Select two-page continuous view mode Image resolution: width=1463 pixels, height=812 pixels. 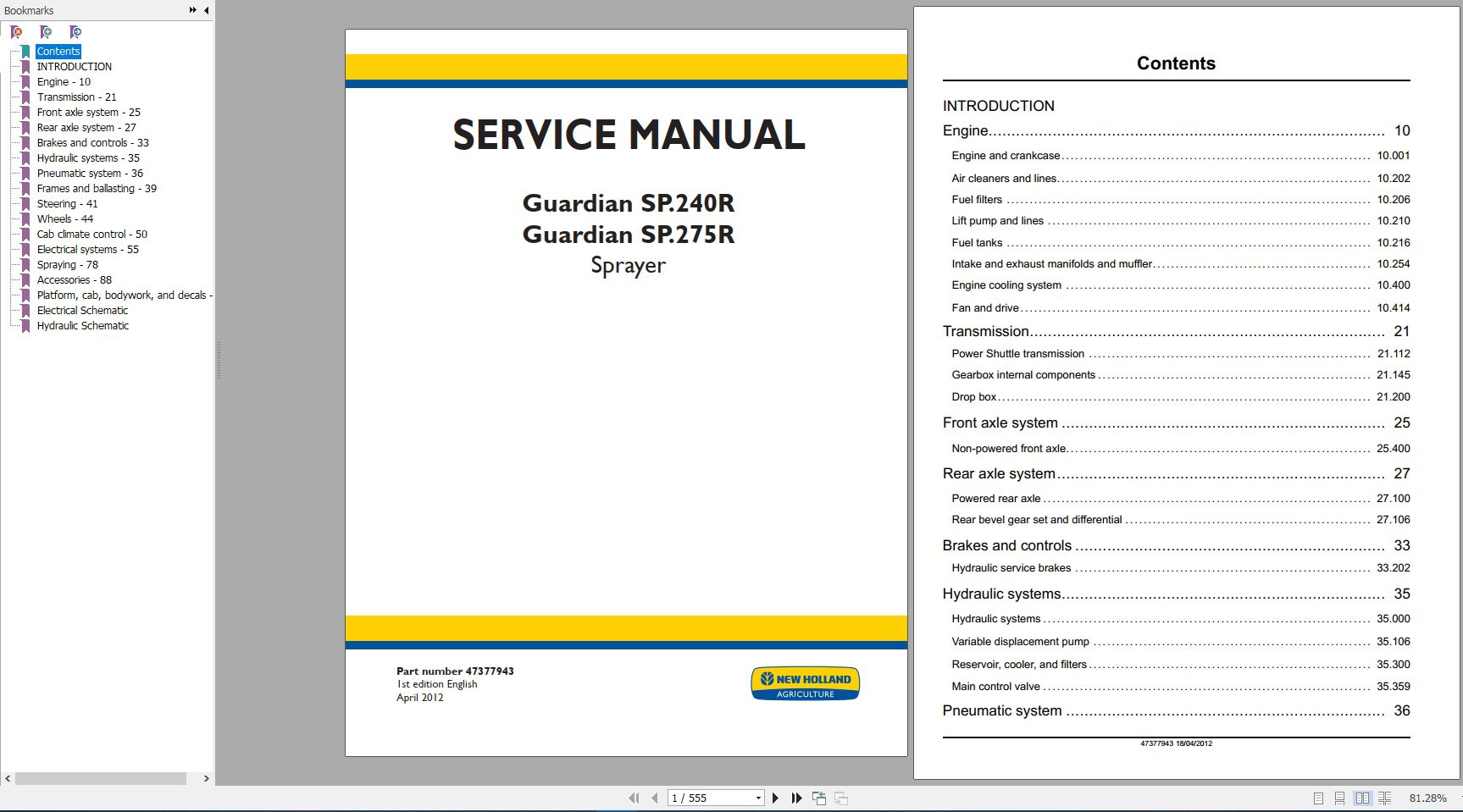(1384, 797)
